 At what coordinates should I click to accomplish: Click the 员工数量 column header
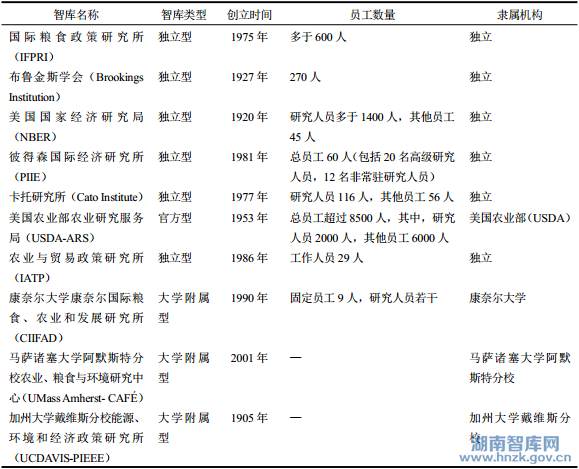coord(373,15)
